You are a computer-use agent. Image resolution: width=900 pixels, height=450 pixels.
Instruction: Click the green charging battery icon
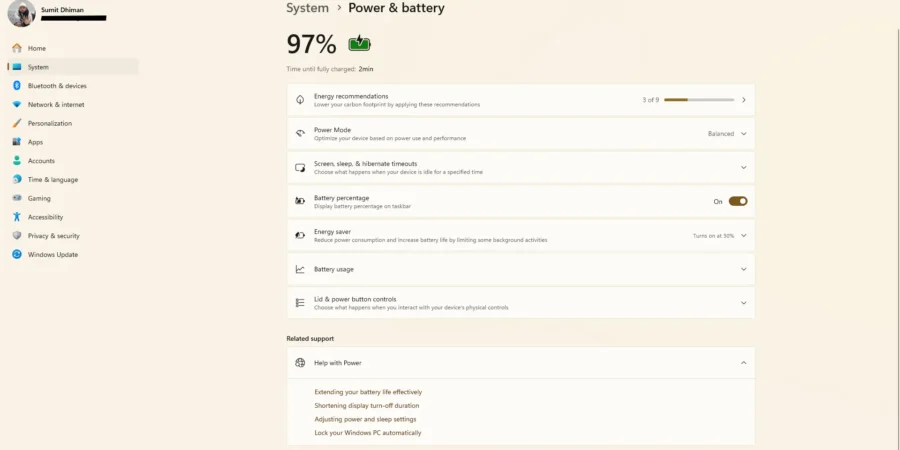point(359,44)
